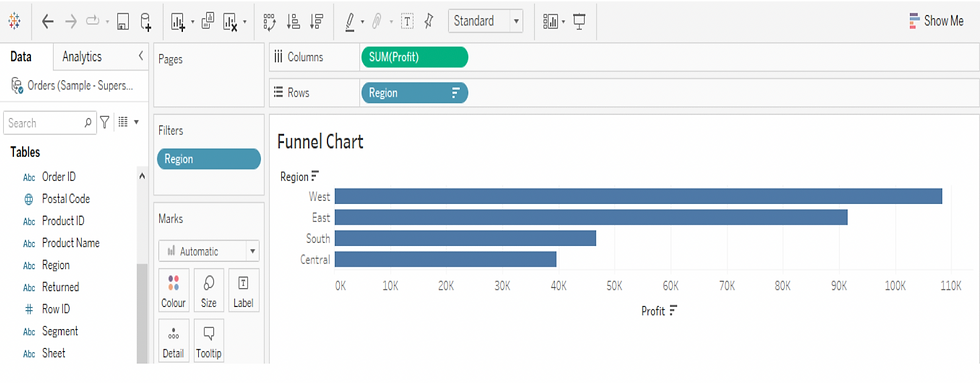Image resolution: width=980 pixels, height=383 pixels.
Task: Click the Tables section heading
Action: click(25, 152)
